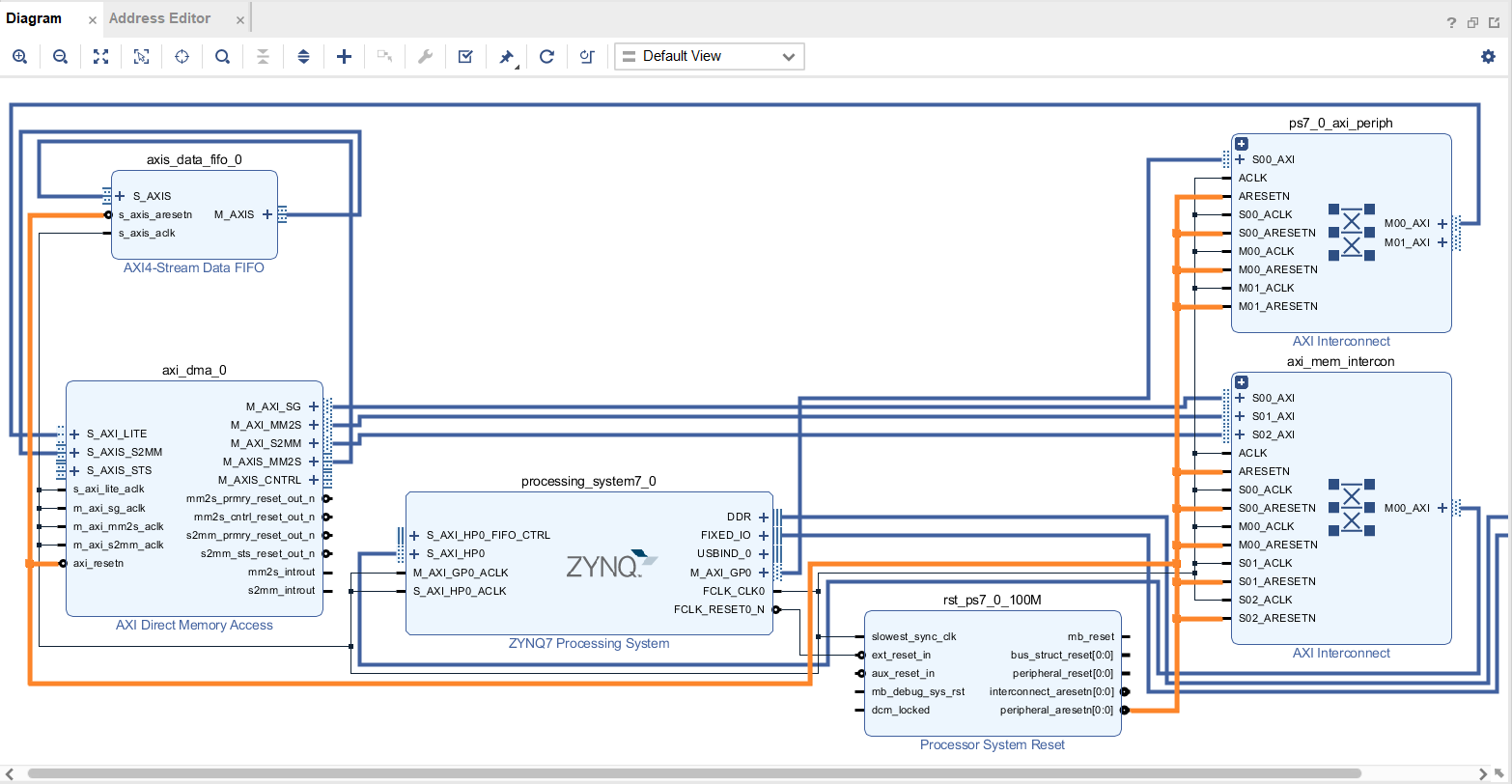Switch to the Address Editor tab

click(x=159, y=17)
